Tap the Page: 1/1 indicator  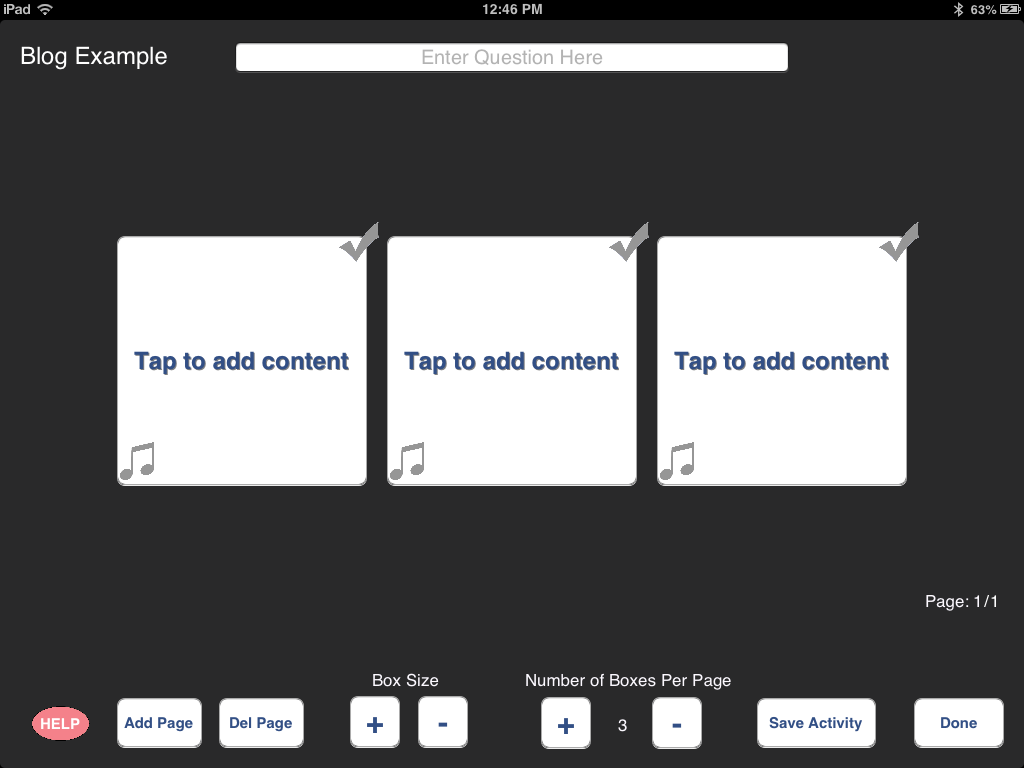(x=961, y=601)
